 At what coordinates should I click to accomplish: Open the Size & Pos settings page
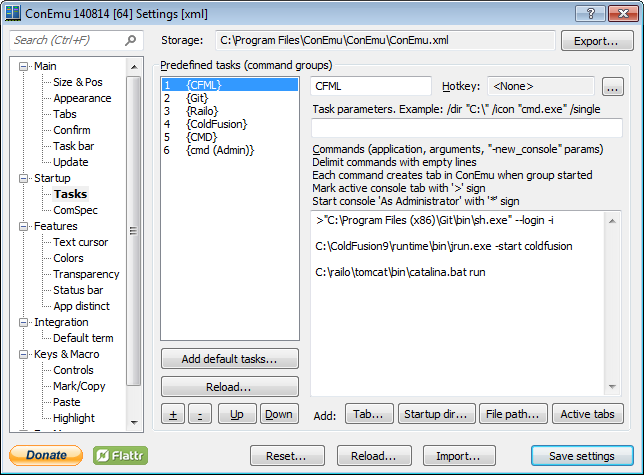[78, 82]
